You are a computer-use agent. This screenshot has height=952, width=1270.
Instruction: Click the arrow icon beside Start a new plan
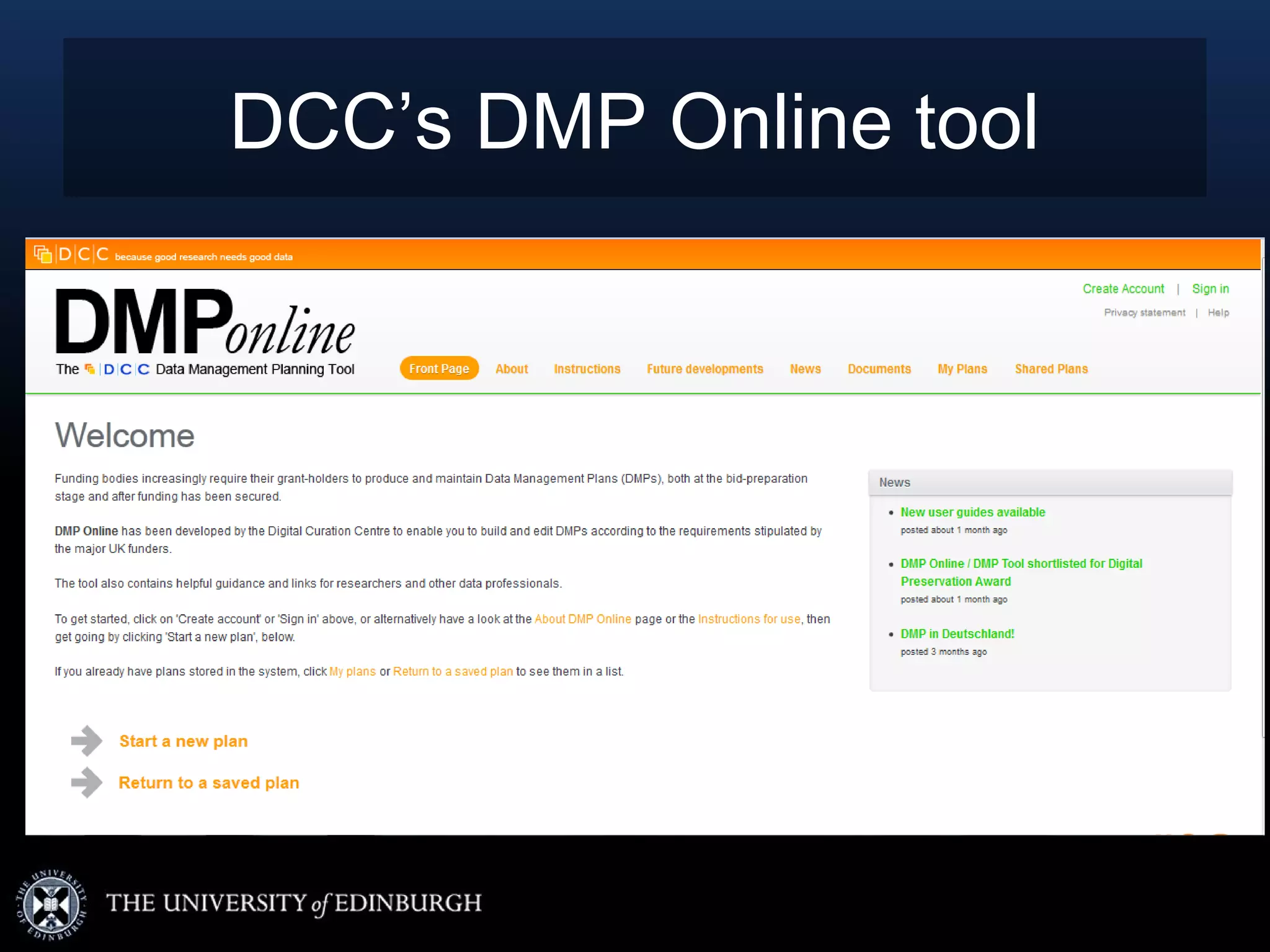coord(87,741)
